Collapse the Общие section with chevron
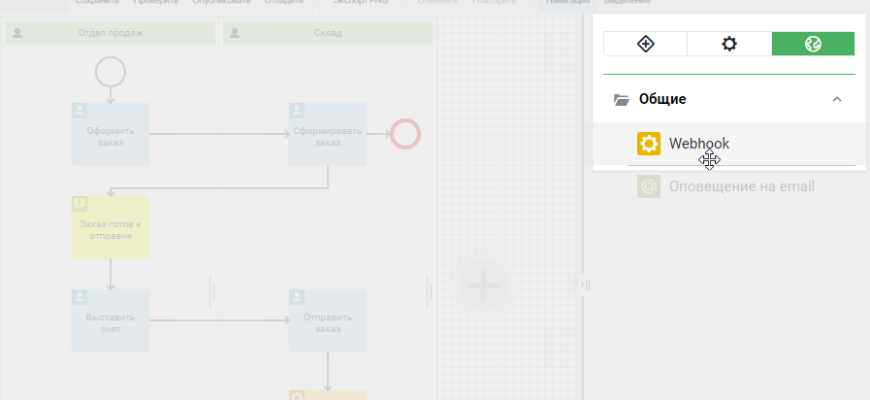 pyautogui.click(x=837, y=99)
